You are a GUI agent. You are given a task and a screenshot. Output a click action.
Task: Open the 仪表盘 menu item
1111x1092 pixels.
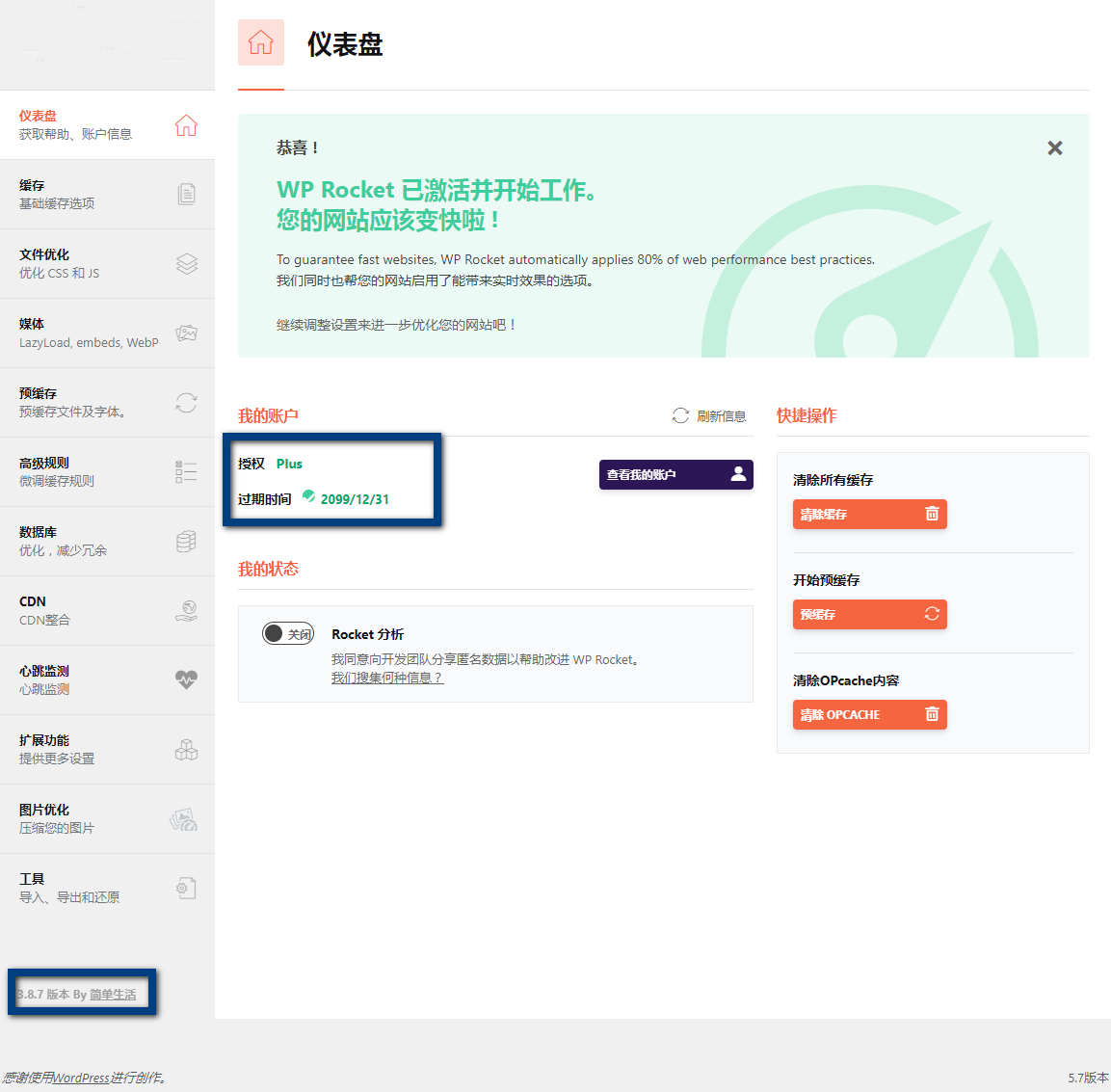coord(107,124)
